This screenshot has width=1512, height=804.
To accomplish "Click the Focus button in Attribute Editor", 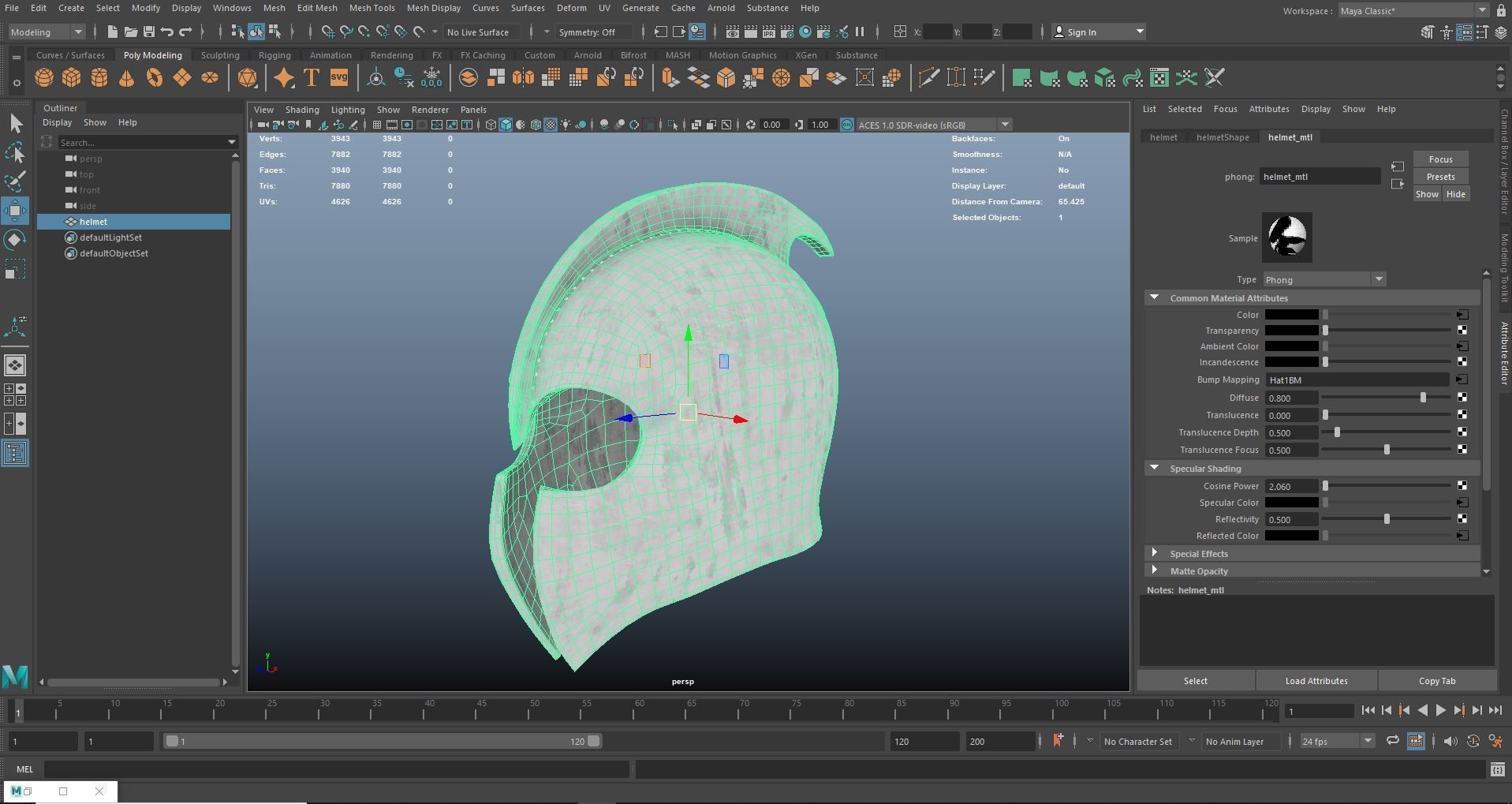I will click(x=1440, y=159).
